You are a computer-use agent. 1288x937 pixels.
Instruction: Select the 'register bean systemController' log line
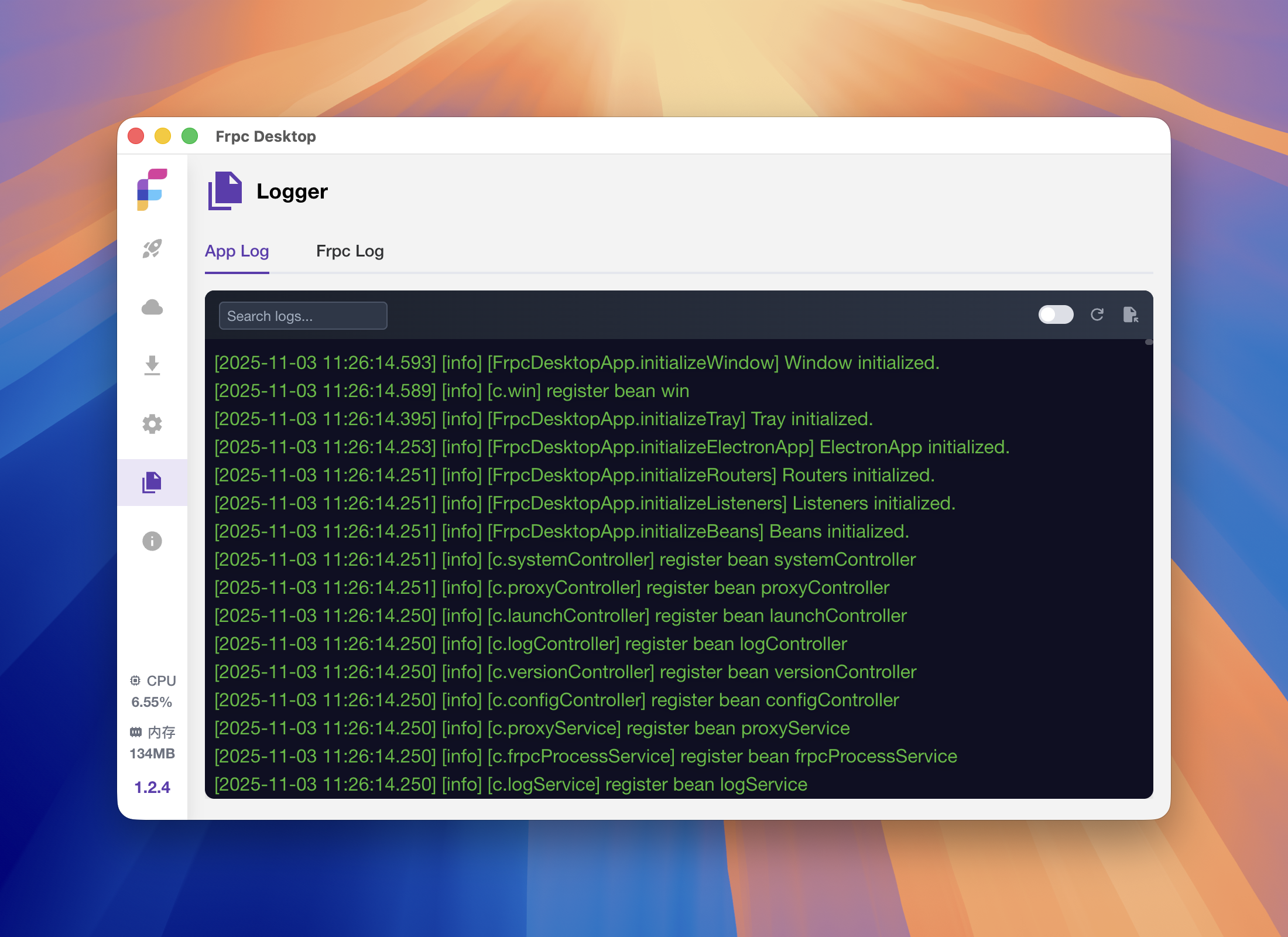[x=565, y=559]
